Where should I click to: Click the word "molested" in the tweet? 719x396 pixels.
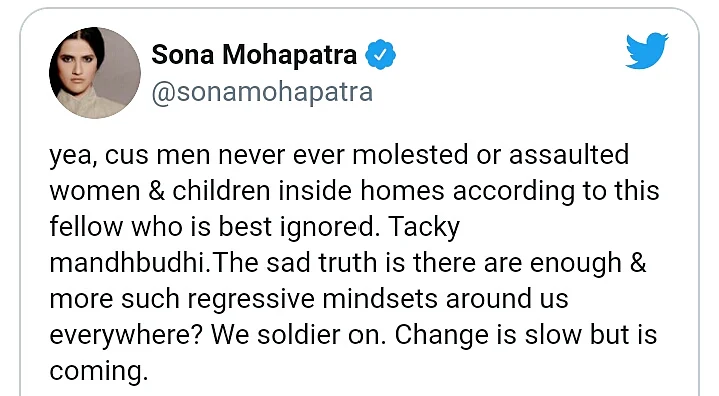tap(410, 154)
